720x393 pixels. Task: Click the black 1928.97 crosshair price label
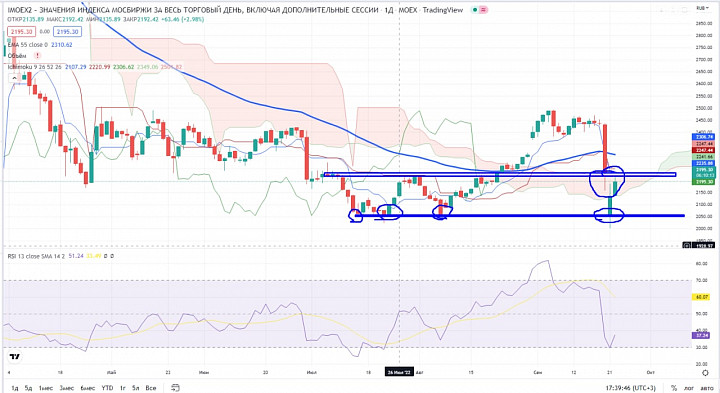[x=704, y=246]
